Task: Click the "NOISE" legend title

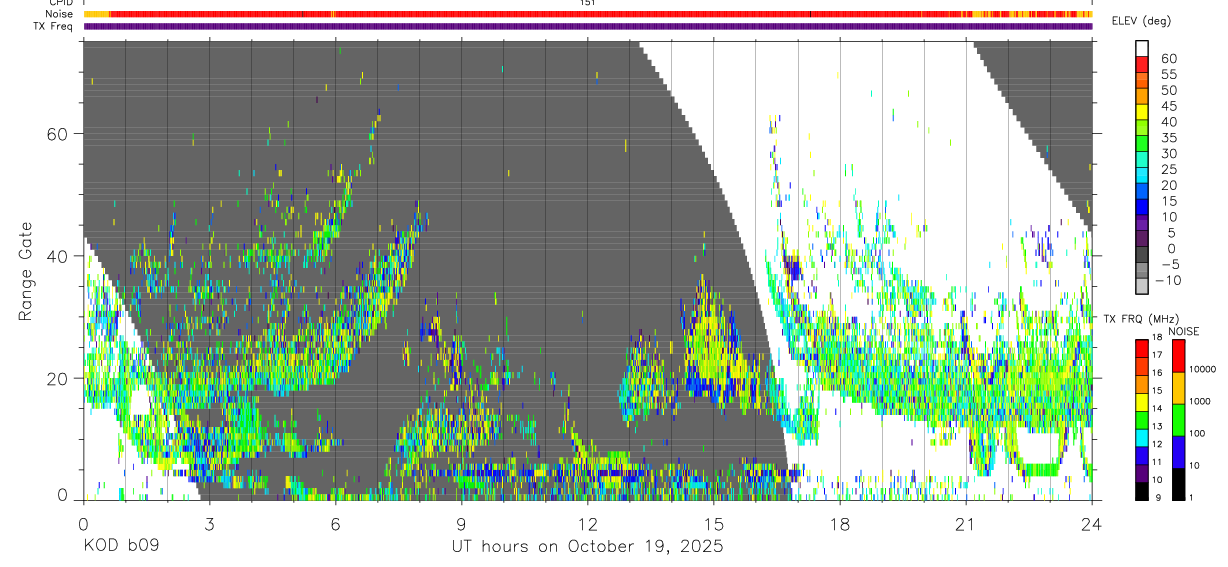Action: (1184, 331)
